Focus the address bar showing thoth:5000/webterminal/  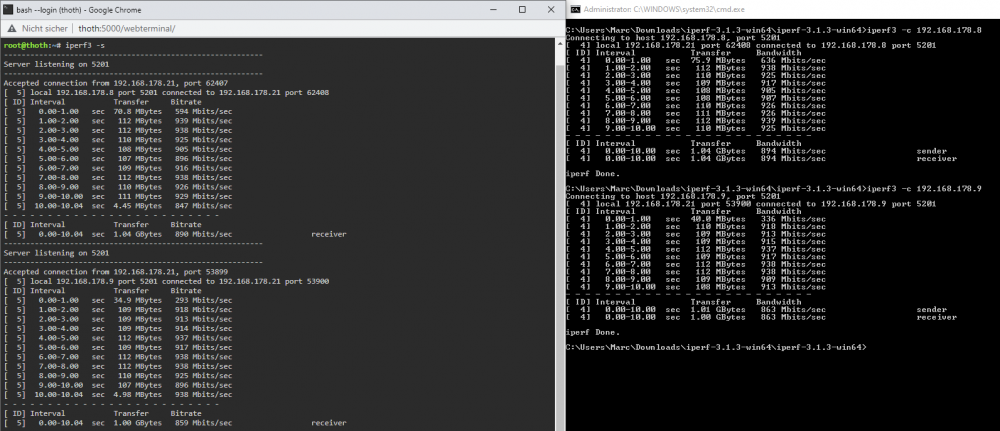click(127, 29)
